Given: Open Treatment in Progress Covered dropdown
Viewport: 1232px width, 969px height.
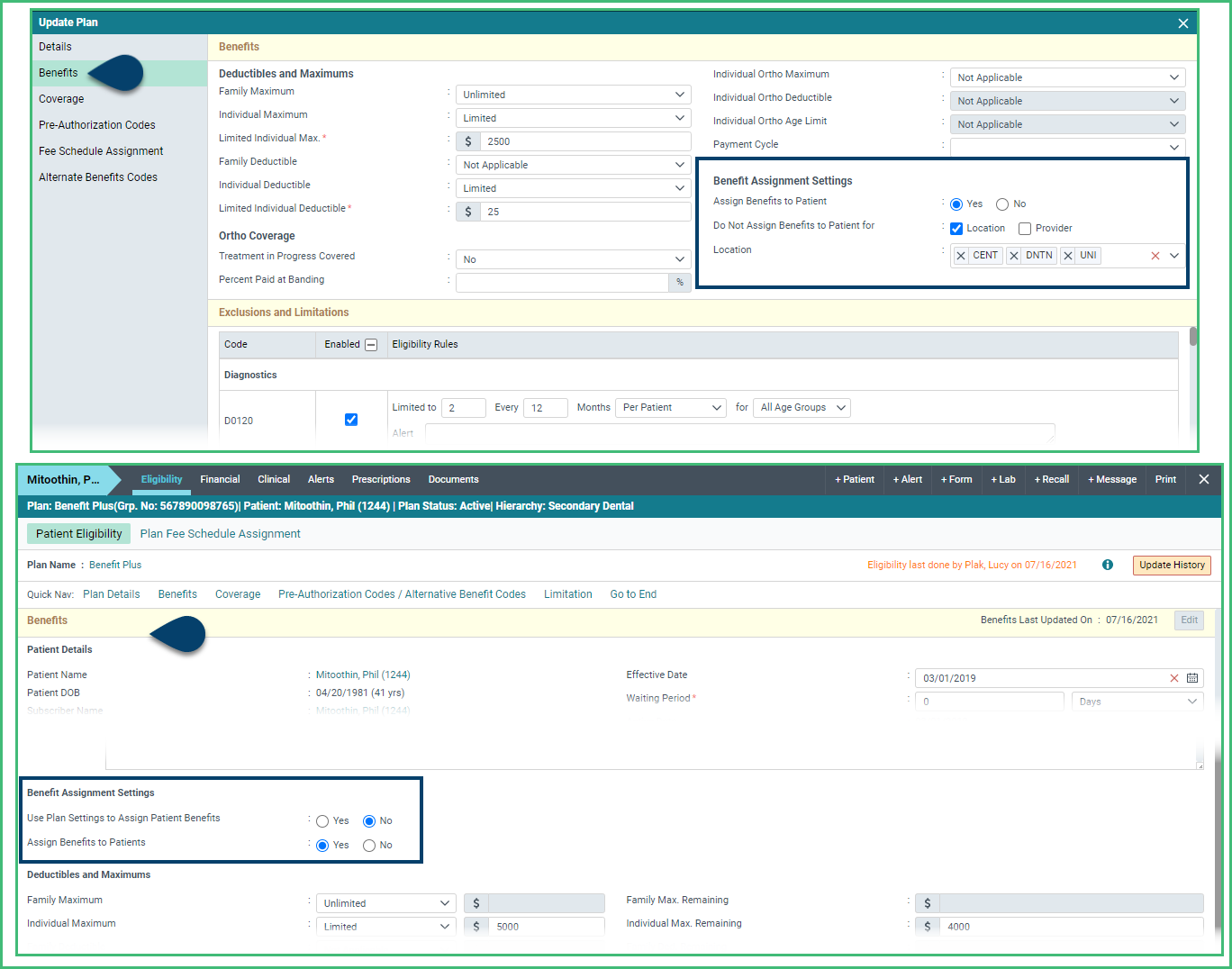Looking at the screenshot, I should pos(574,259).
